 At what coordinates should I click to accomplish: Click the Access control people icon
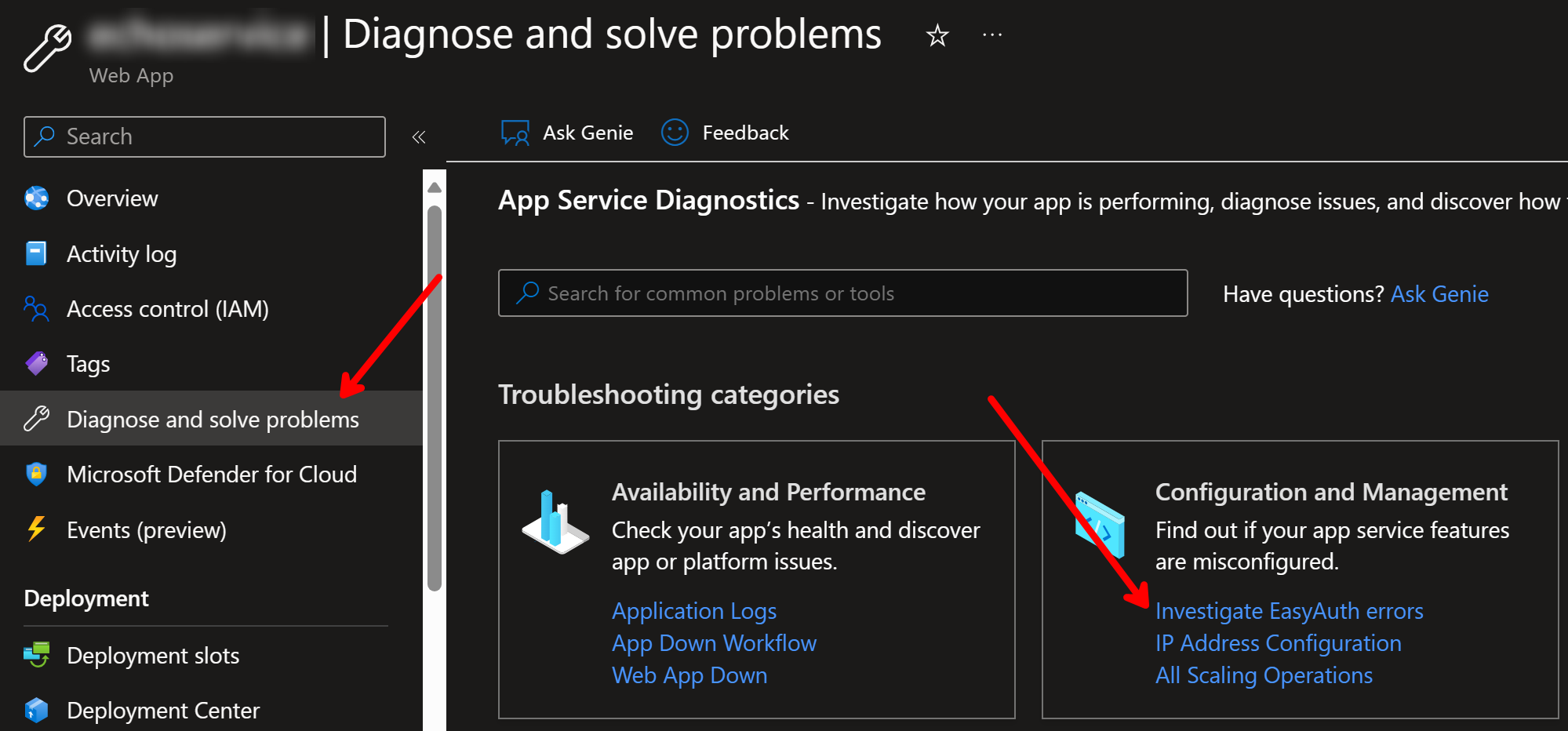pyautogui.click(x=36, y=309)
